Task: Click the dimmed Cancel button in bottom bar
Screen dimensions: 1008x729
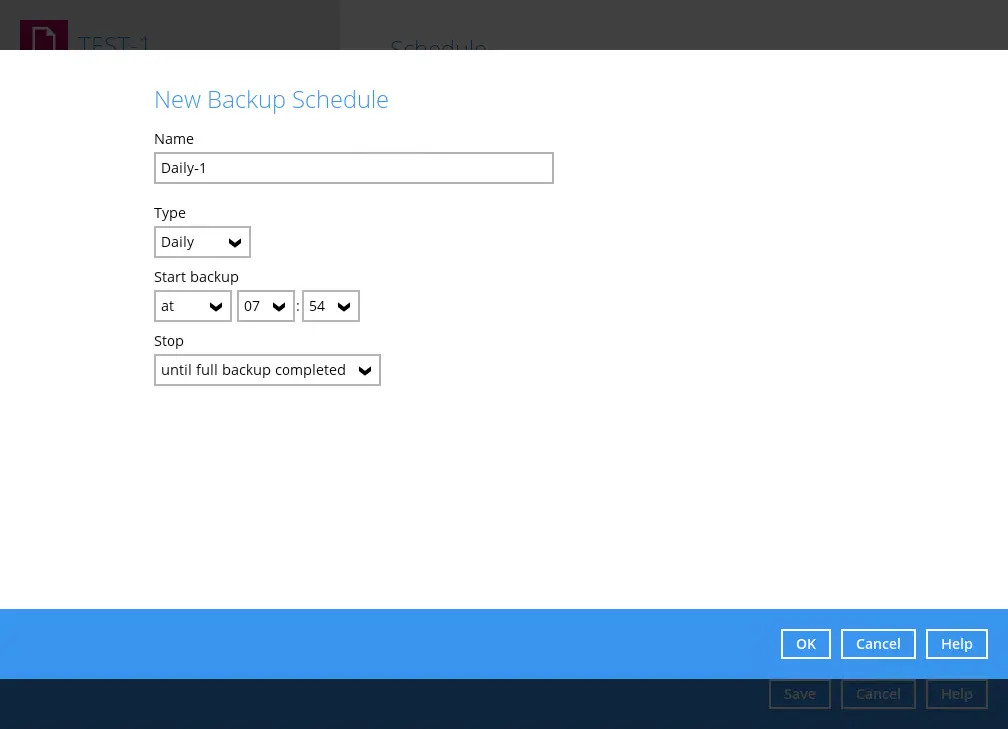Action: pyautogui.click(x=878, y=694)
